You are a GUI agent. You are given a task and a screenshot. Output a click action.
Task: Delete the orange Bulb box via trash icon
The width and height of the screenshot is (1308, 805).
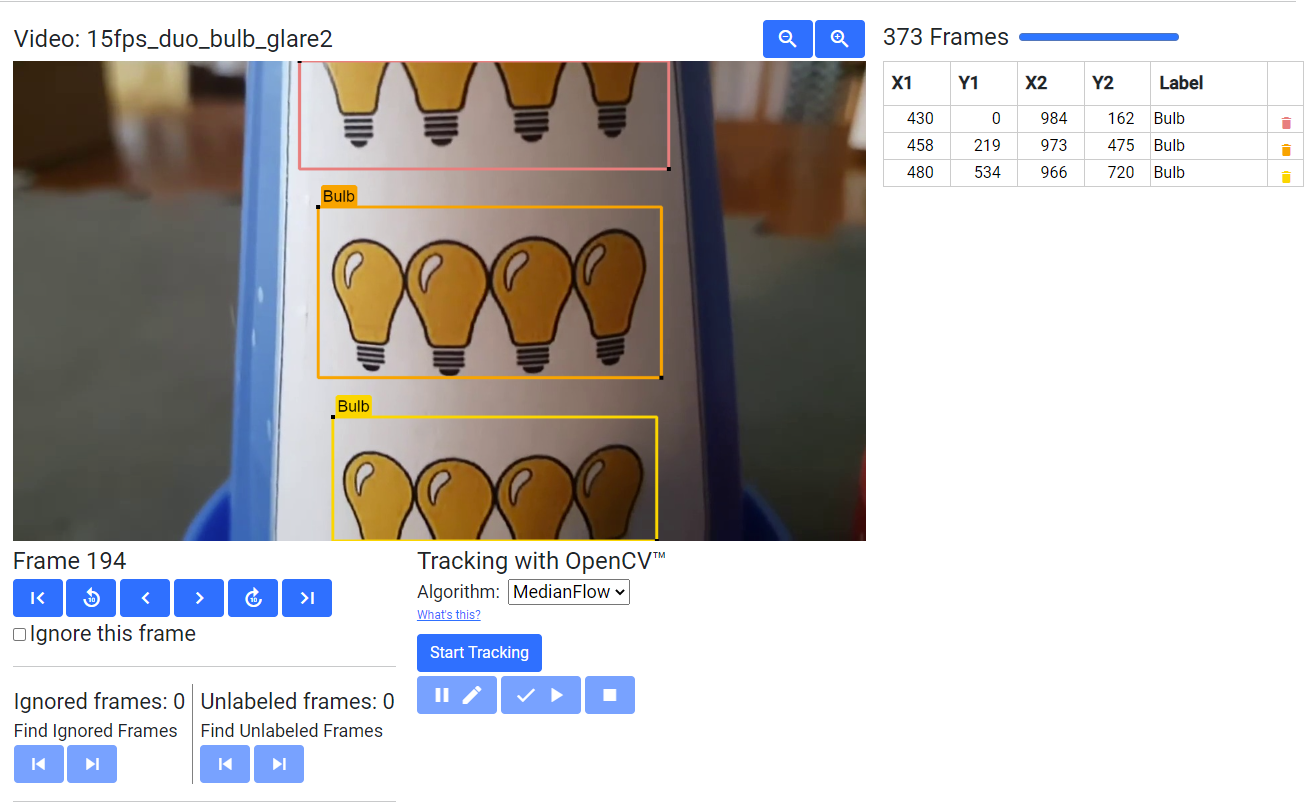pyautogui.click(x=1286, y=150)
